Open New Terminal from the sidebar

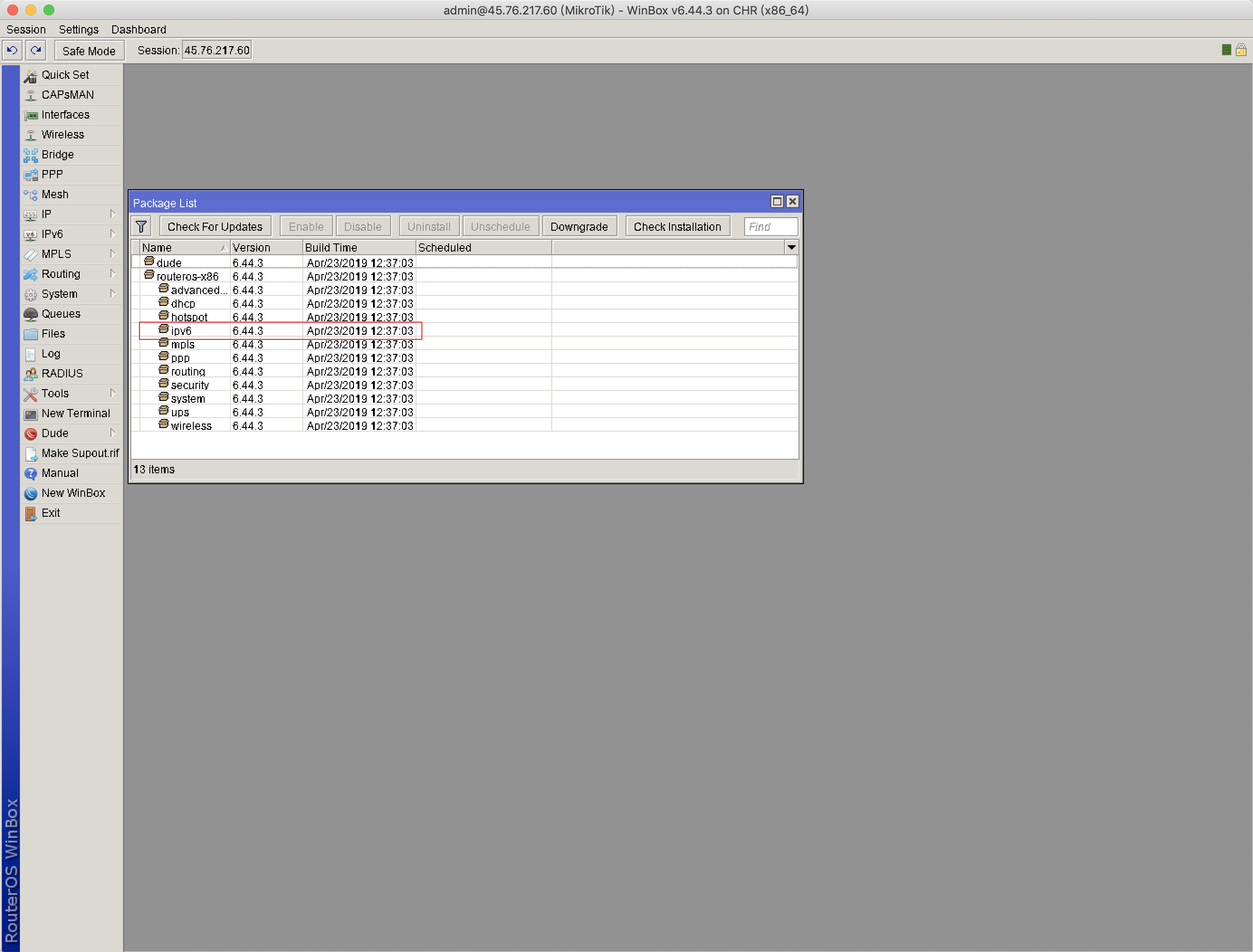(72, 413)
